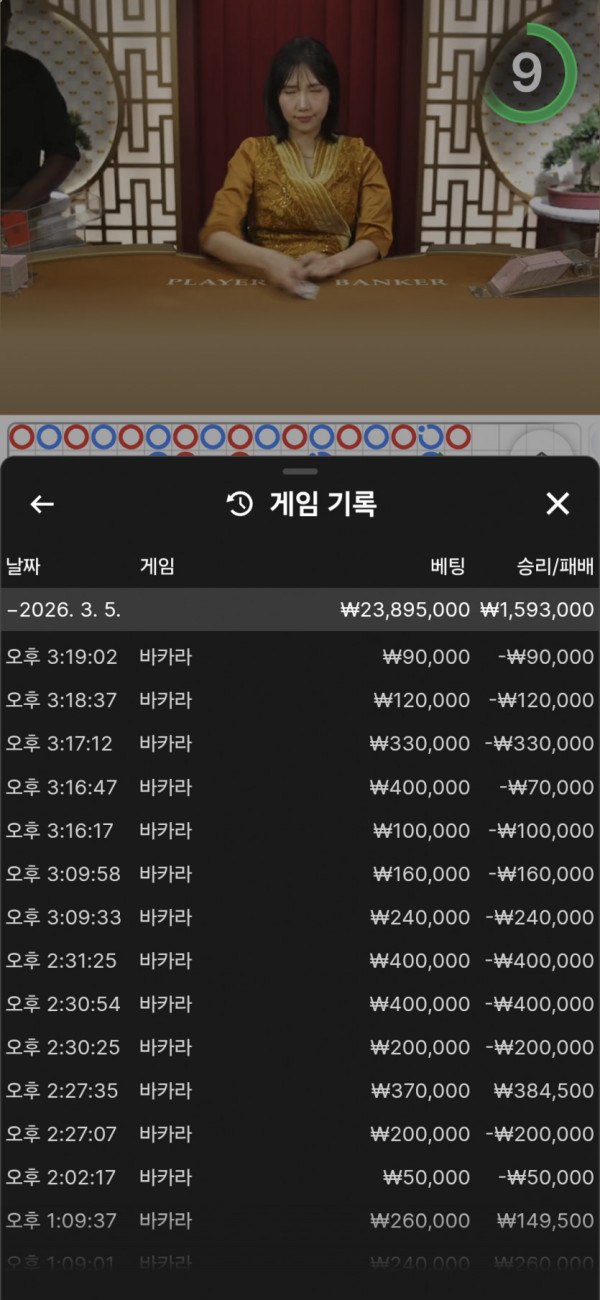Tap the live dealer video feed

click(300, 205)
